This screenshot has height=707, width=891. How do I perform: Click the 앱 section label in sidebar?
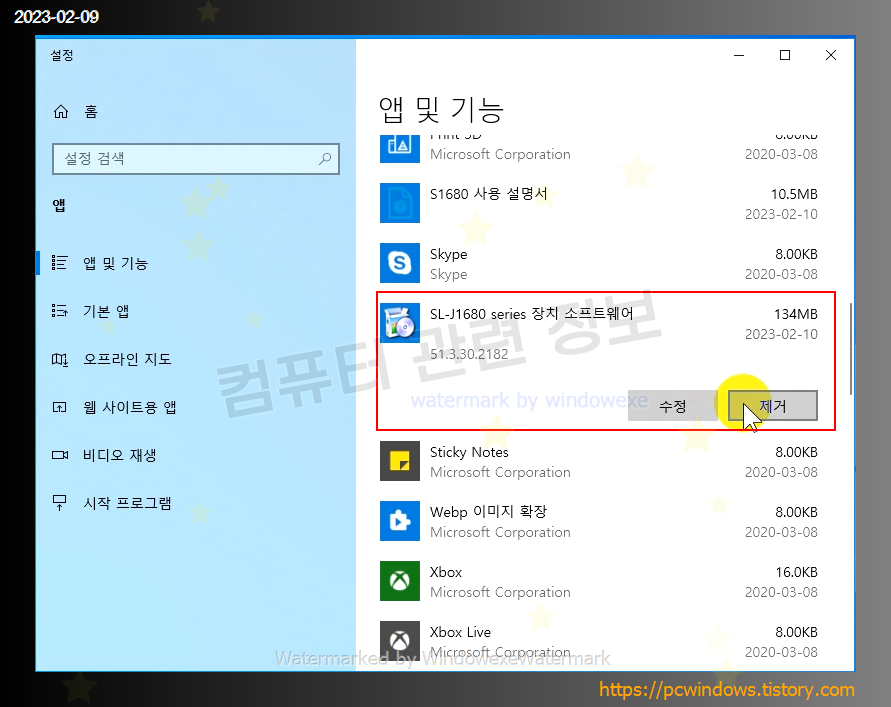click(59, 205)
